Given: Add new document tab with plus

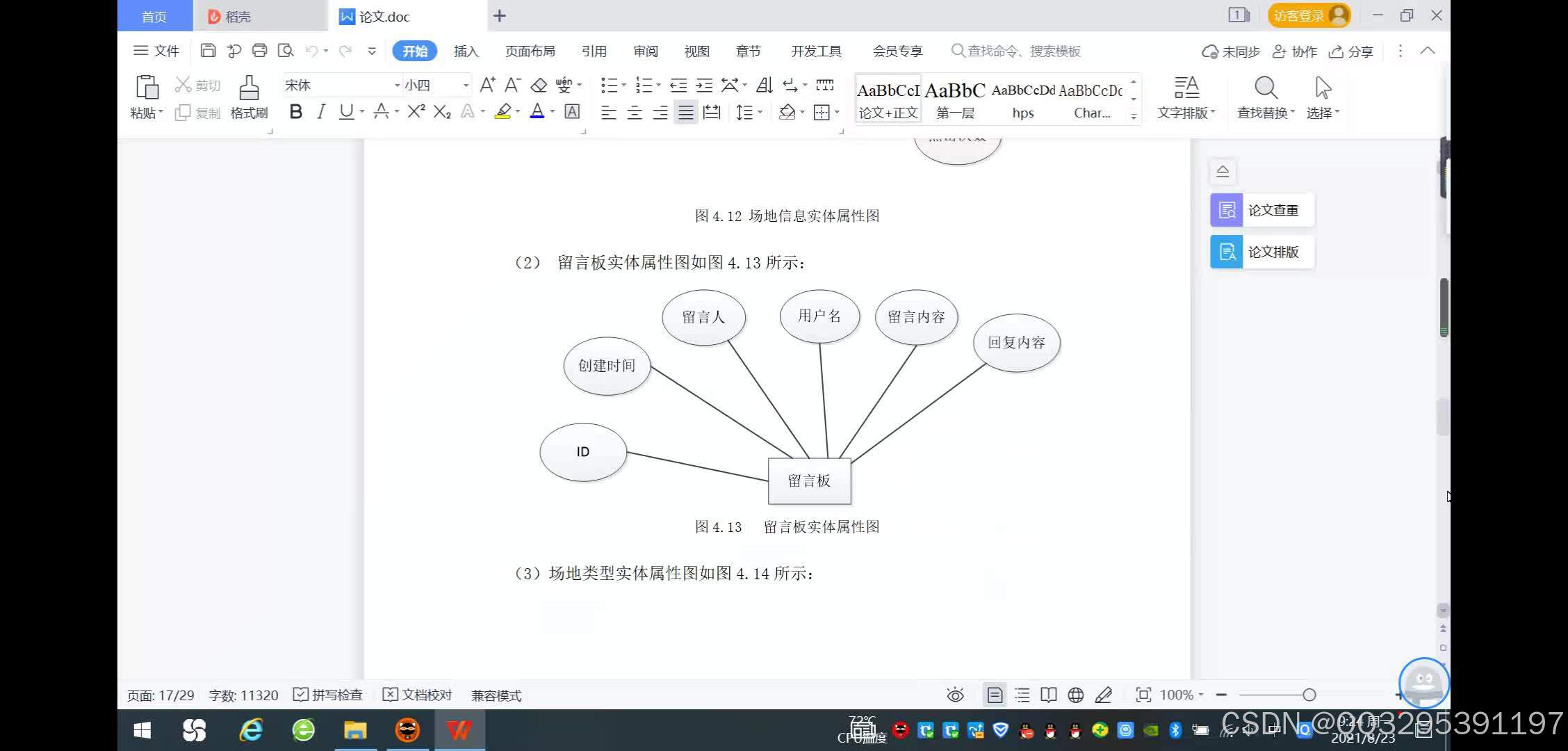Looking at the screenshot, I should [x=500, y=16].
